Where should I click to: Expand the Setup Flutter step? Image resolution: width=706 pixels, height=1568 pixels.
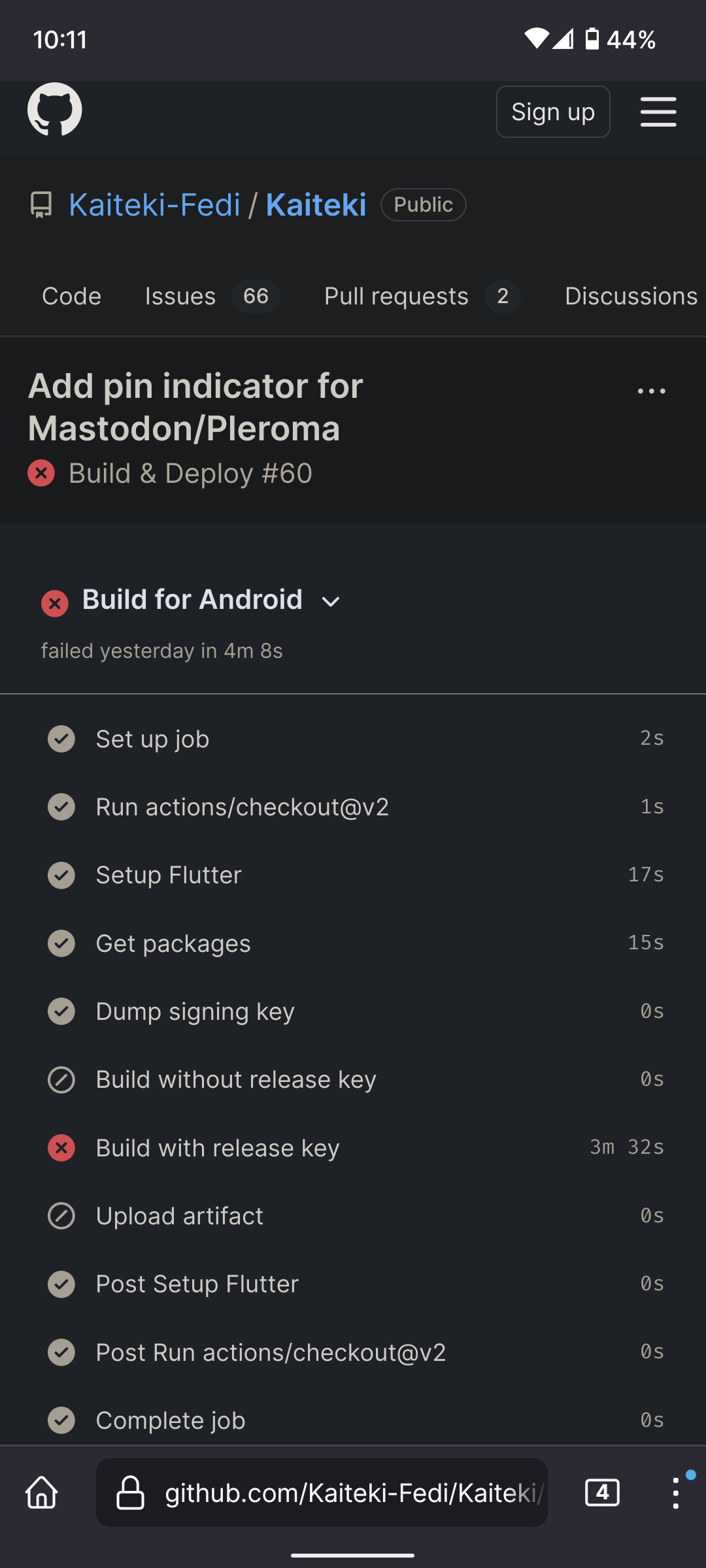tap(168, 875)
